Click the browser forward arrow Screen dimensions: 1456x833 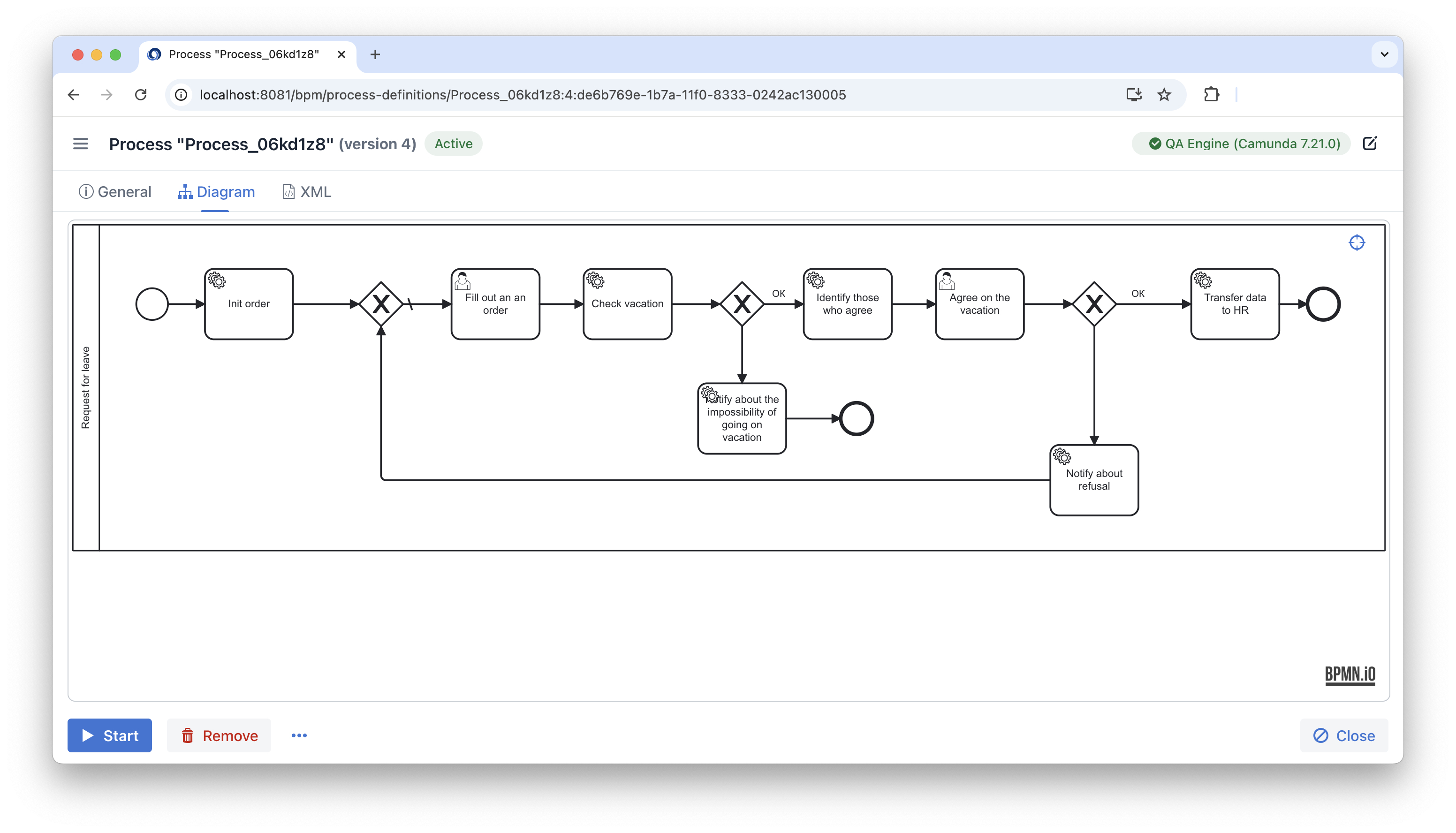click(x=107, y=94)
